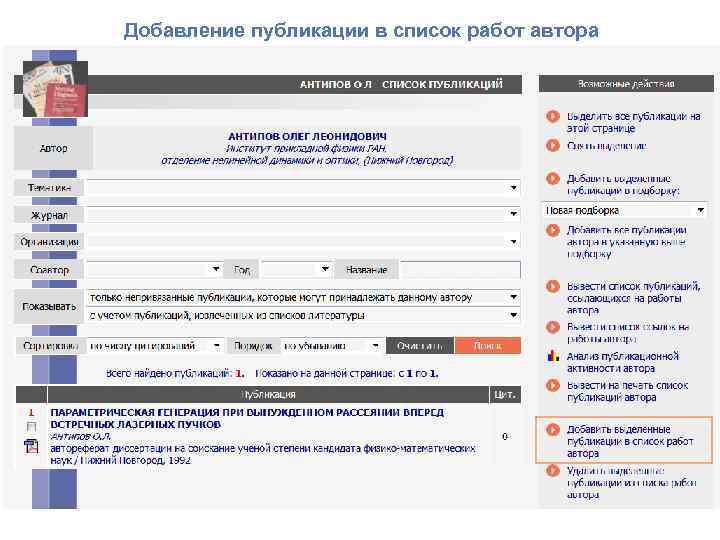Click "Добавить выделенные публикации в список работ автора"
The height and width of the screenshot is (540, 720).
630,441
